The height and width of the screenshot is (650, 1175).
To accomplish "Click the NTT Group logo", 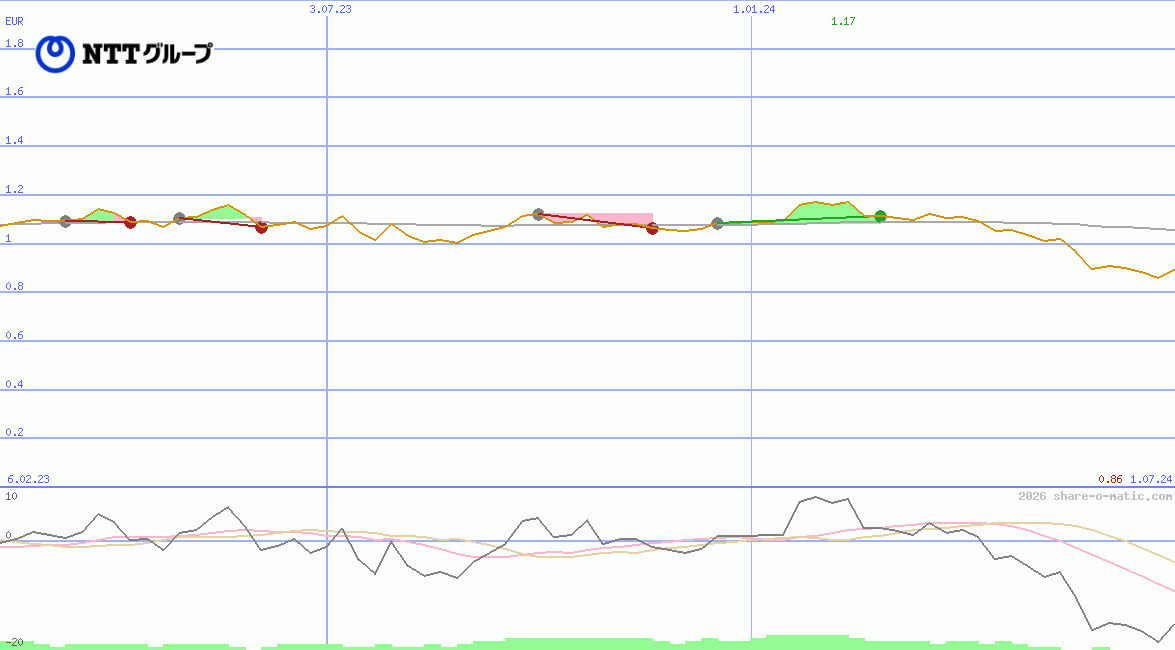I will tap(125, 54).
